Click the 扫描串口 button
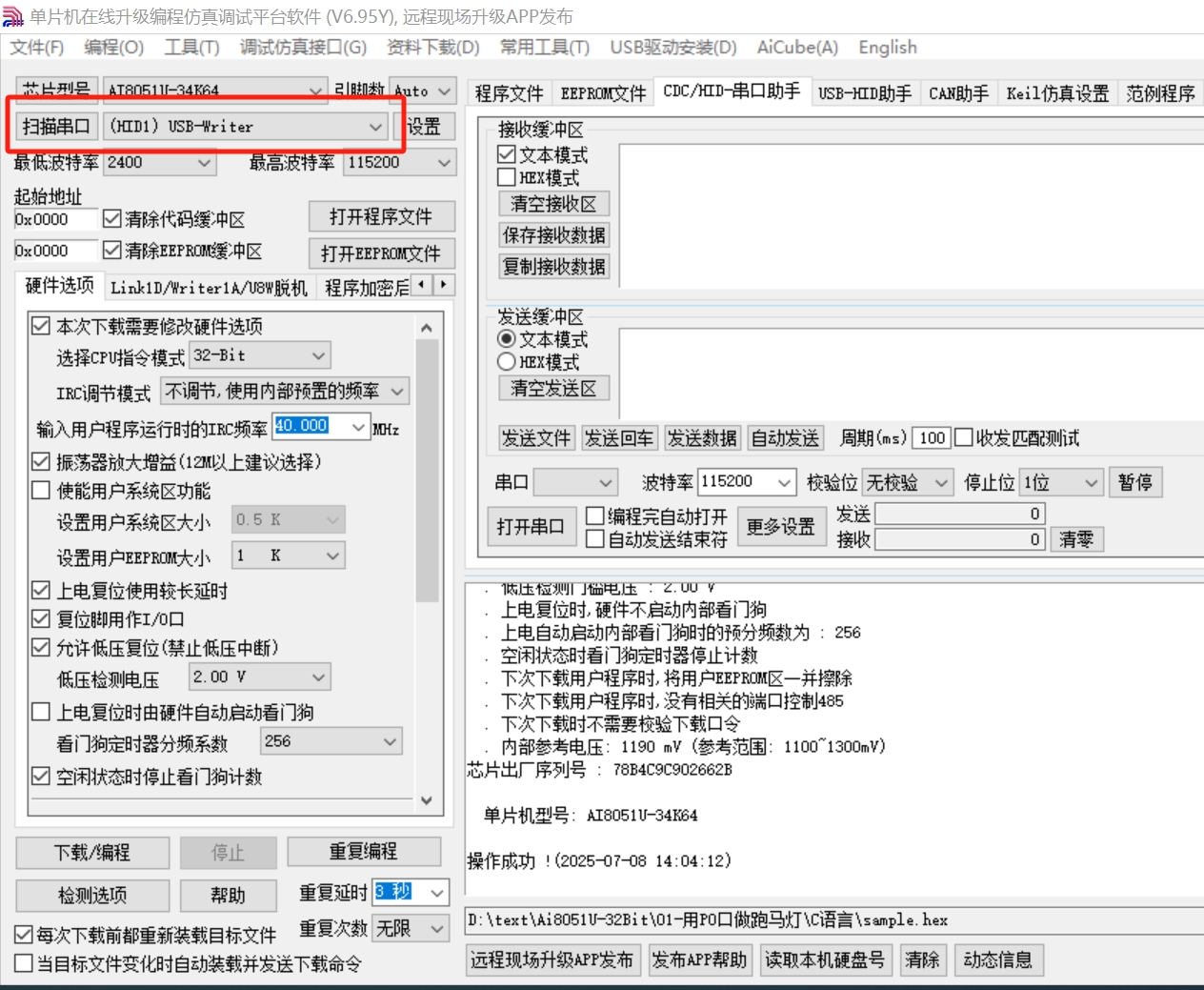 (56, 127)
